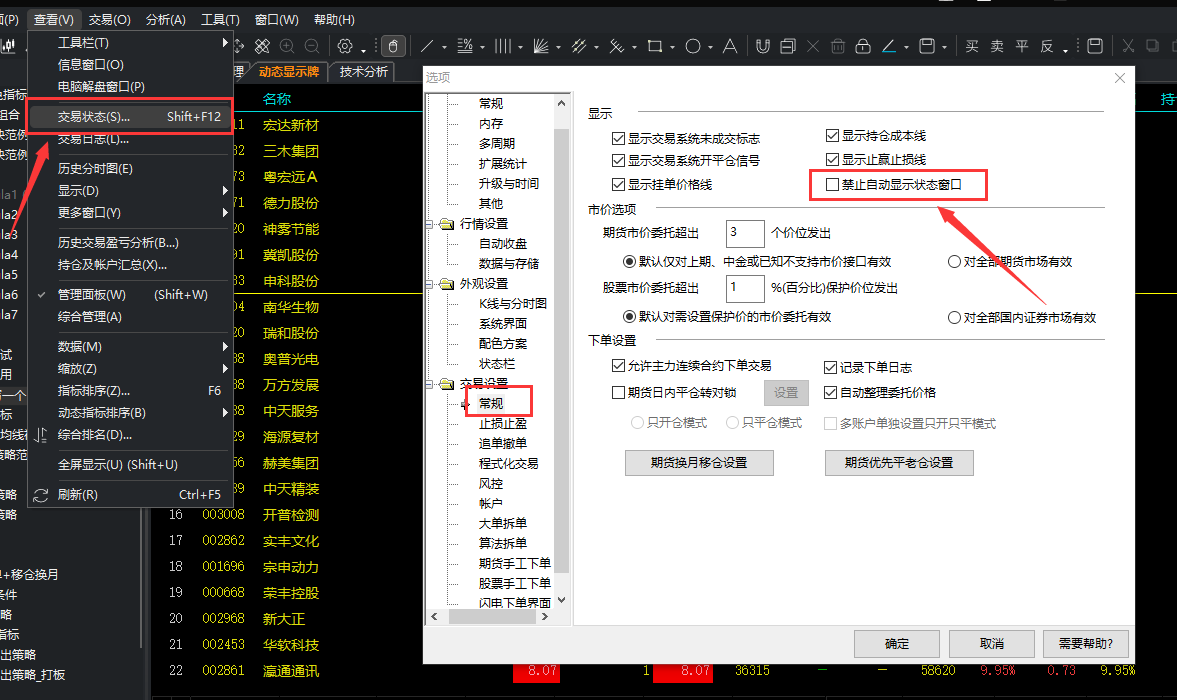Viewport: 1177px width, 700px height.
Task: Uncheck 显示止赢止损线 checkbox
Action: (832, 160)
